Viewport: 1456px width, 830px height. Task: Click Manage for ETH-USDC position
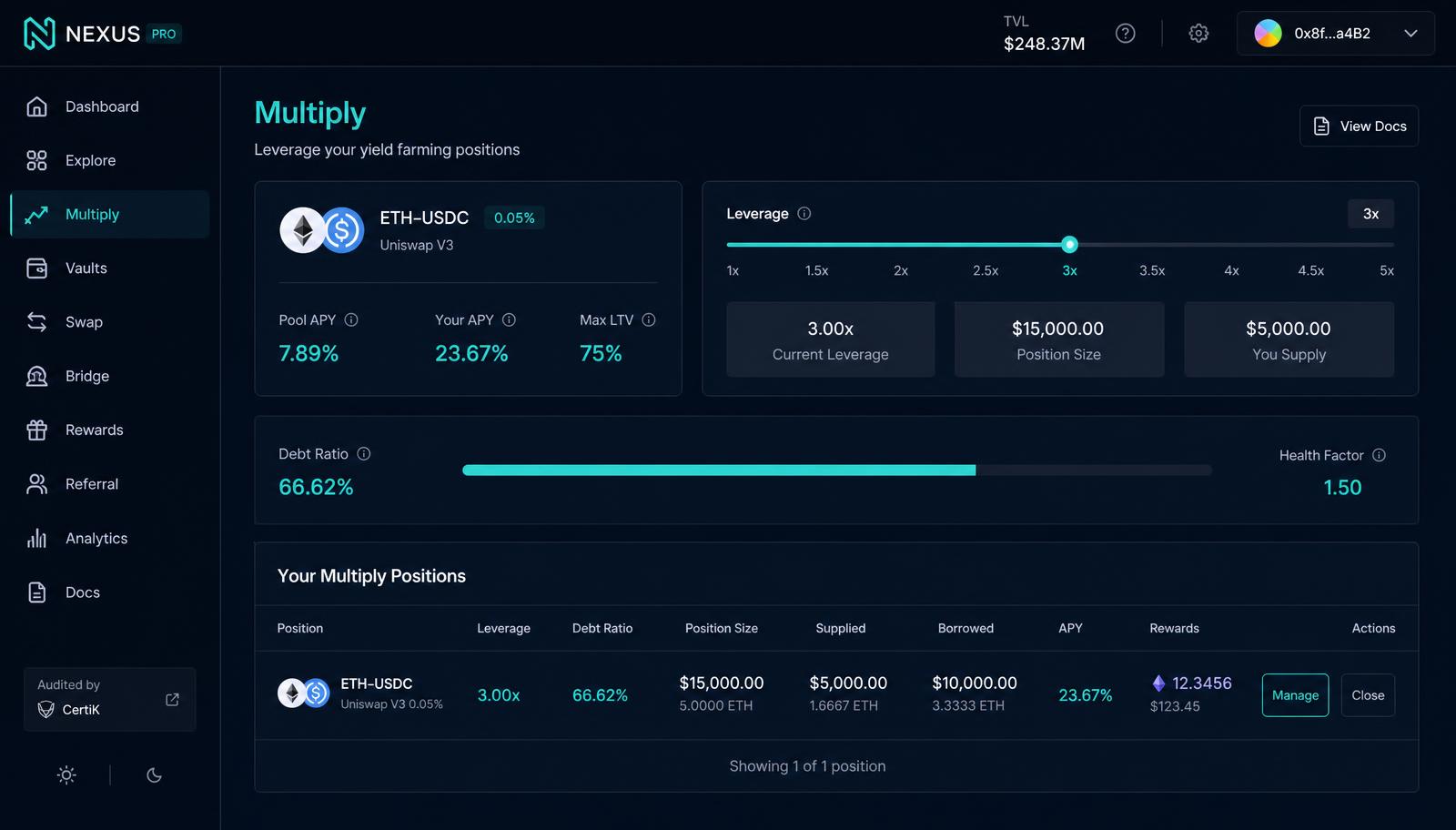(x=1295, y=695)
